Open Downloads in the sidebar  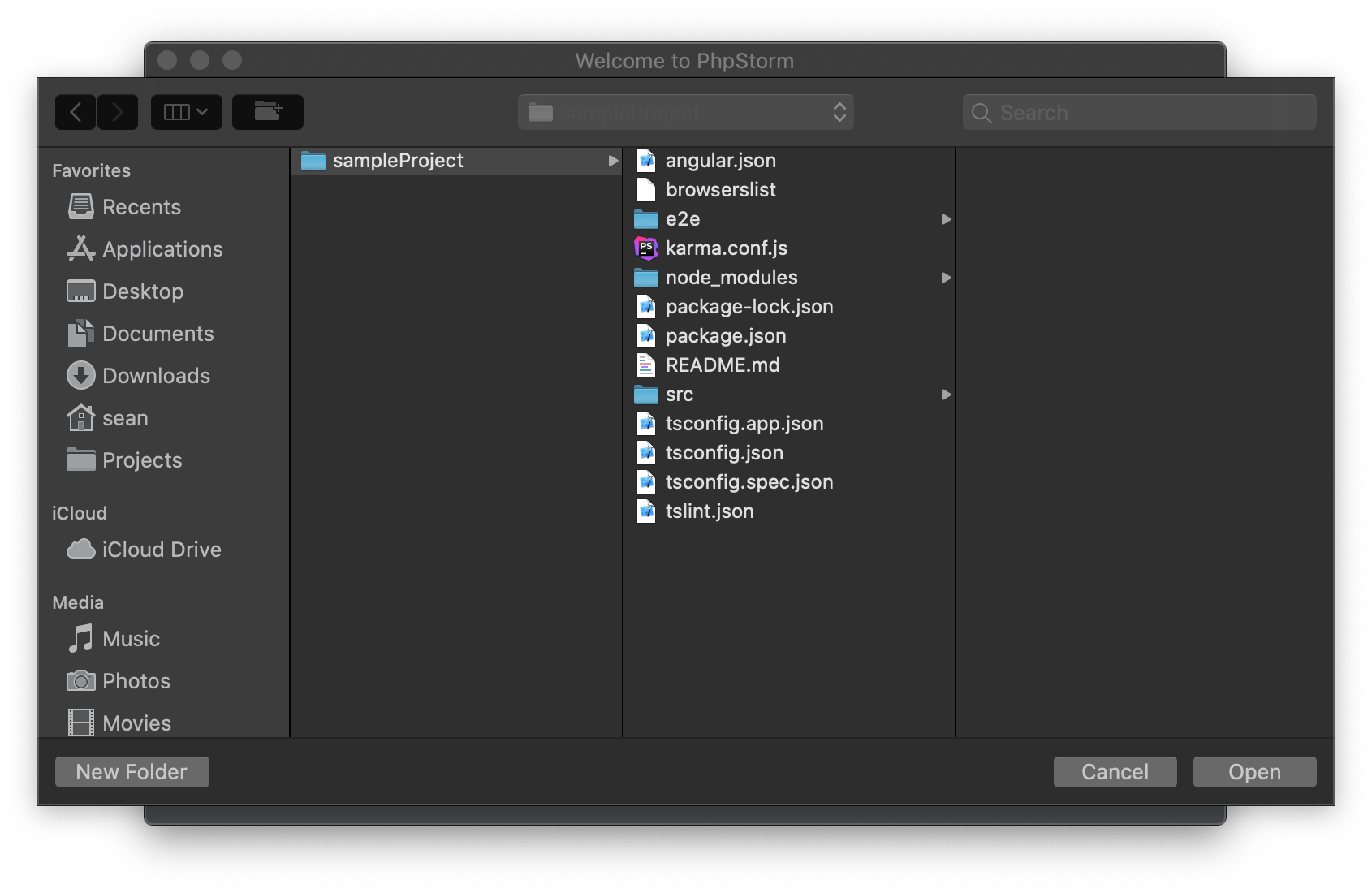(x=139, y=376)
